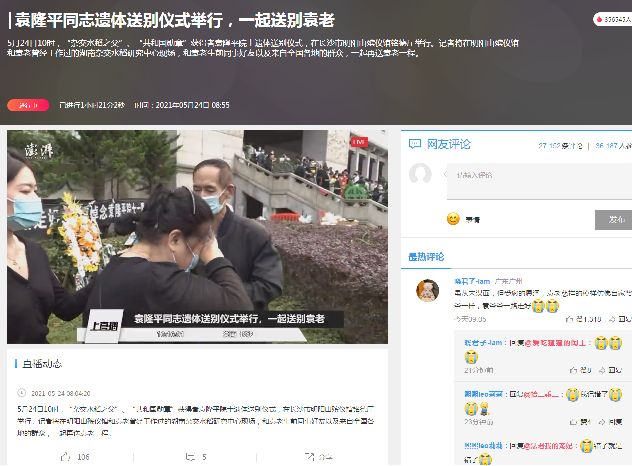
Task: Click the 直播动态 section heading
Action: tap(42, 364)
